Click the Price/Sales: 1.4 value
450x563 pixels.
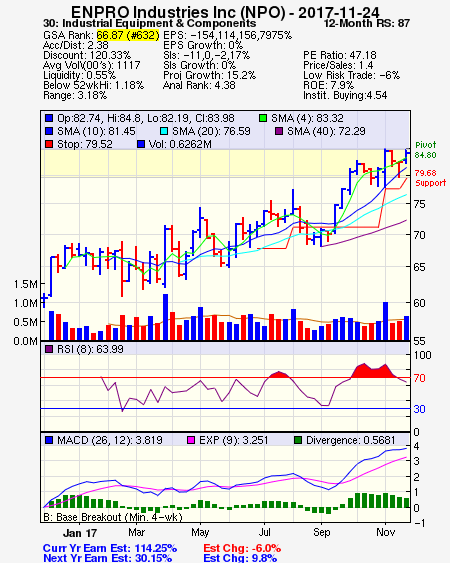click(338, 65)
